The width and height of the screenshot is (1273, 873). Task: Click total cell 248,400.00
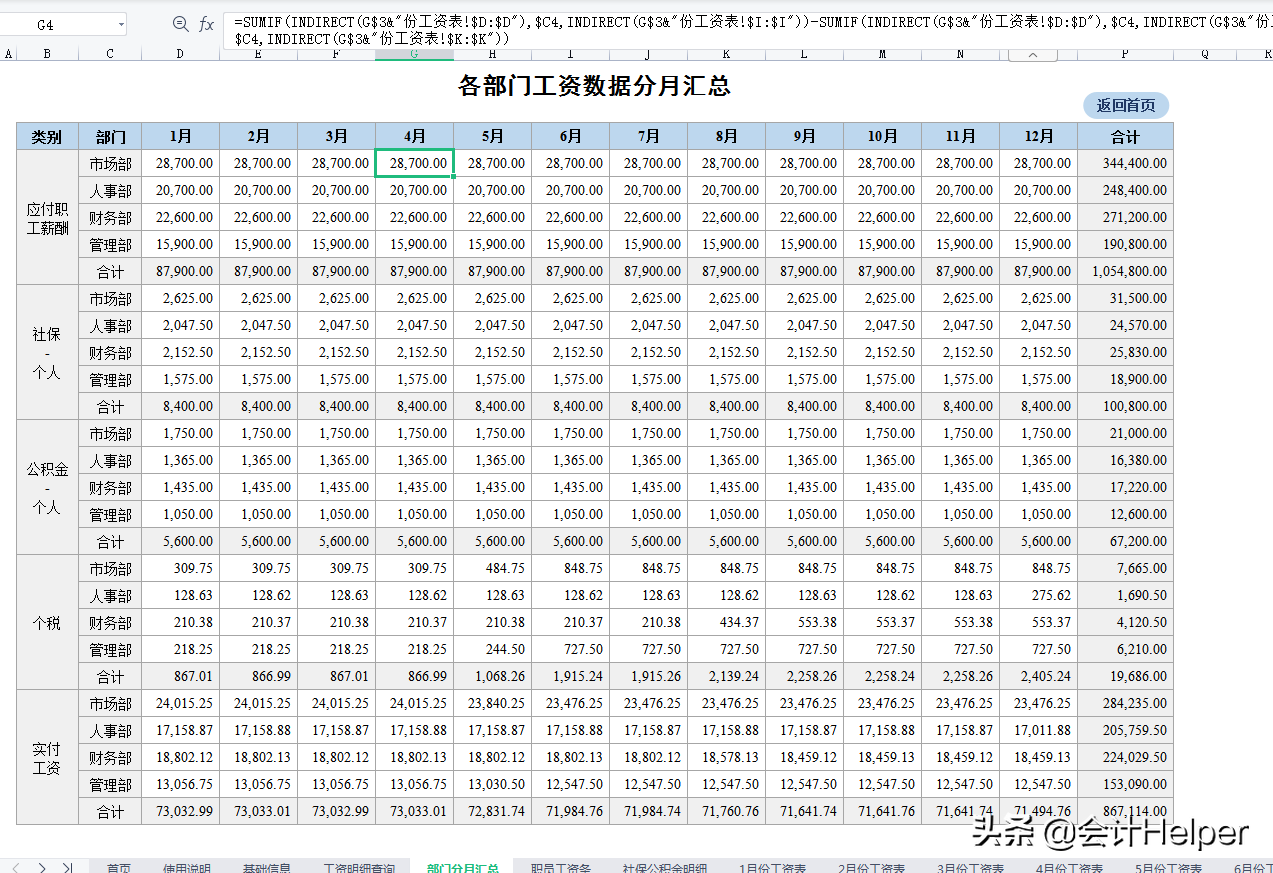[x=1125, y=190]
